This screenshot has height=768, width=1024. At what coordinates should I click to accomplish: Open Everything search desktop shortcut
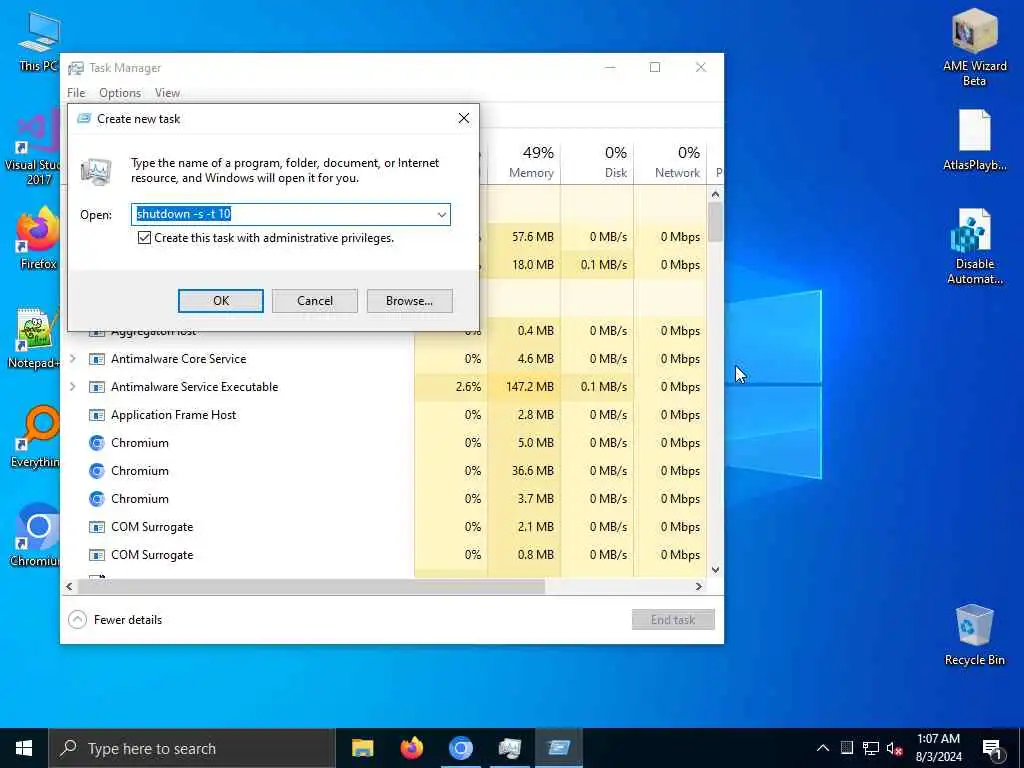click(36, 436)
